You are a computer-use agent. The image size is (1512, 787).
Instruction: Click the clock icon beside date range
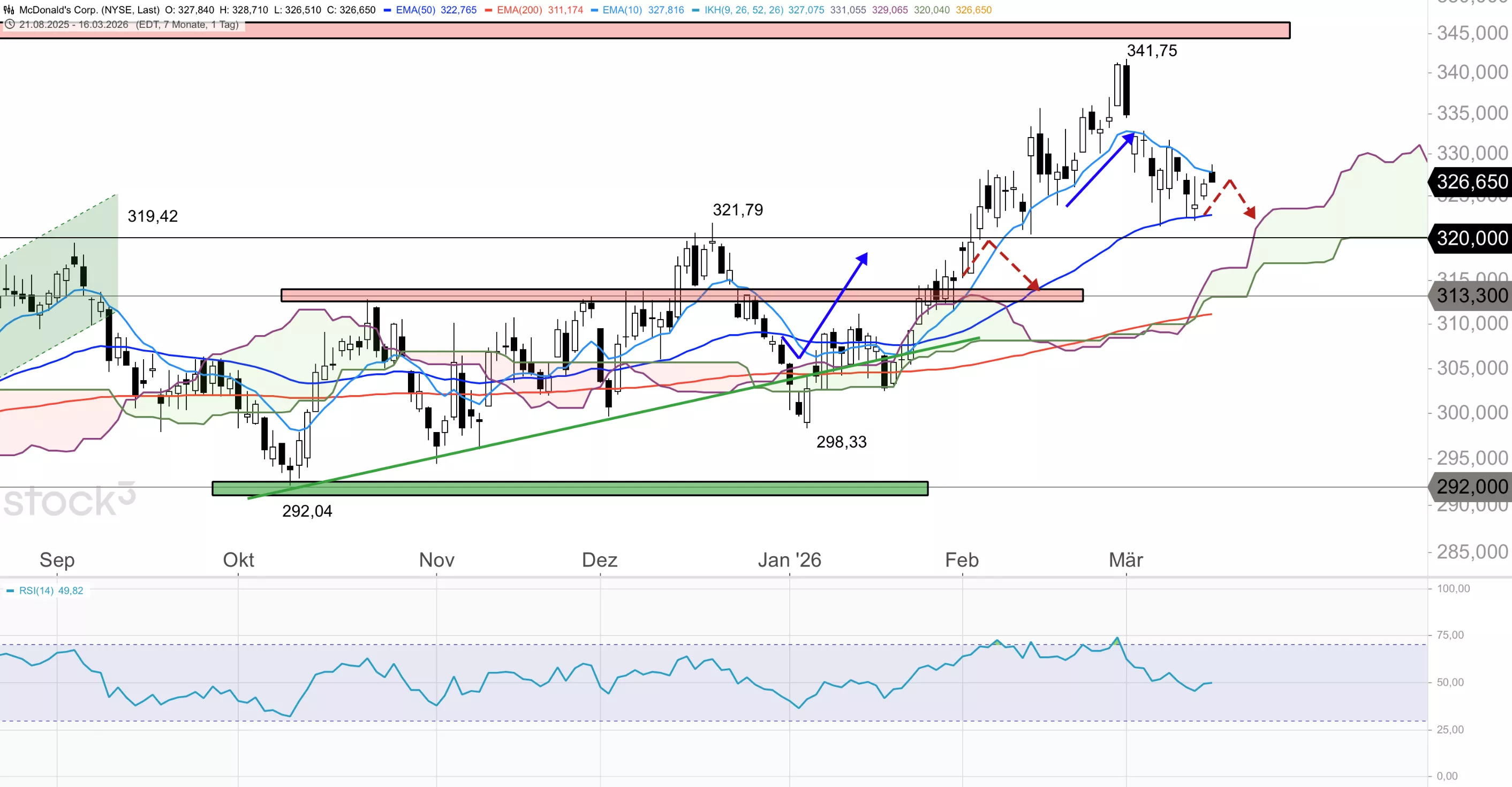(x=10, y=25)
